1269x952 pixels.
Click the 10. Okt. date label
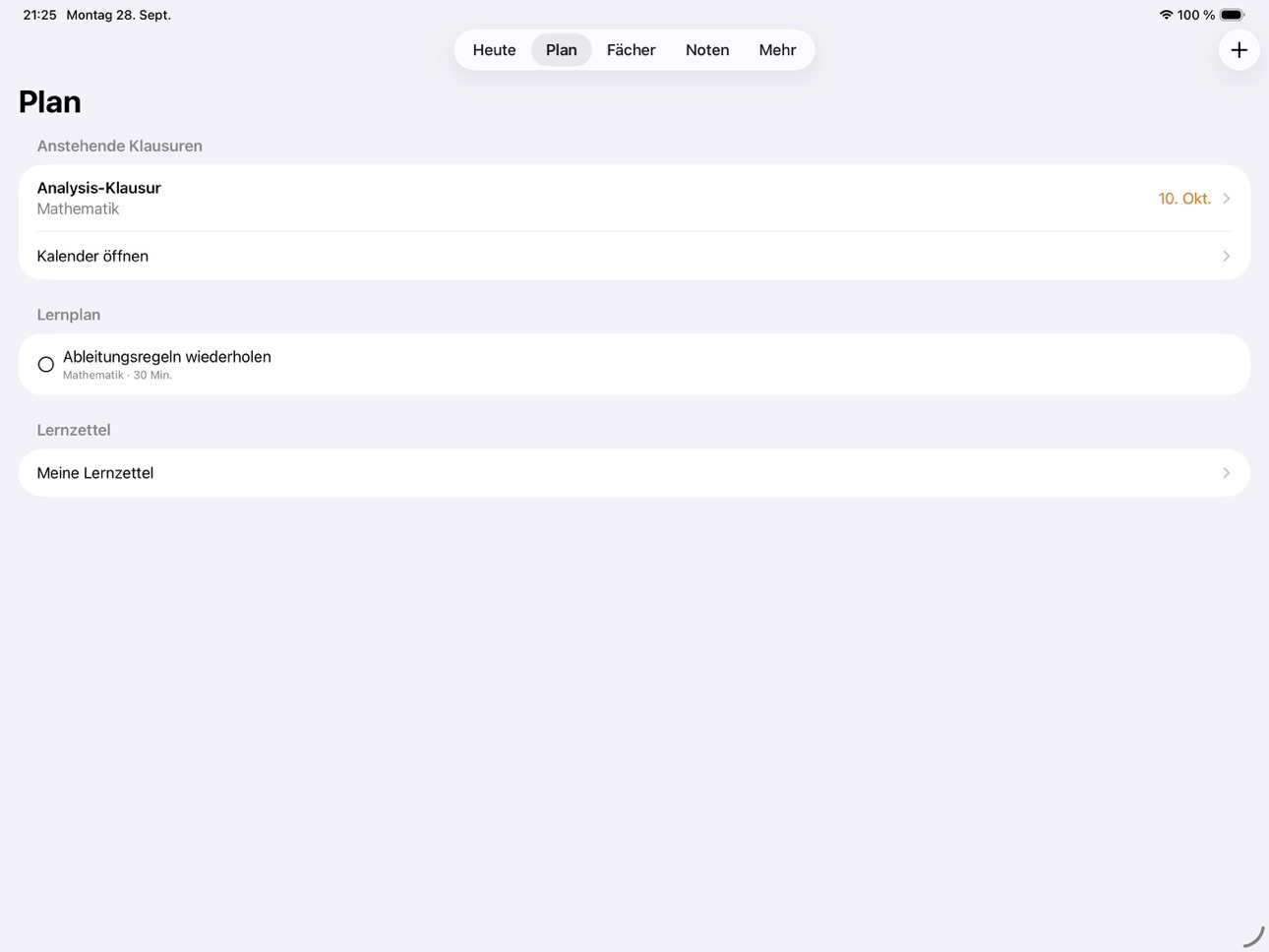click(1184, 199)
